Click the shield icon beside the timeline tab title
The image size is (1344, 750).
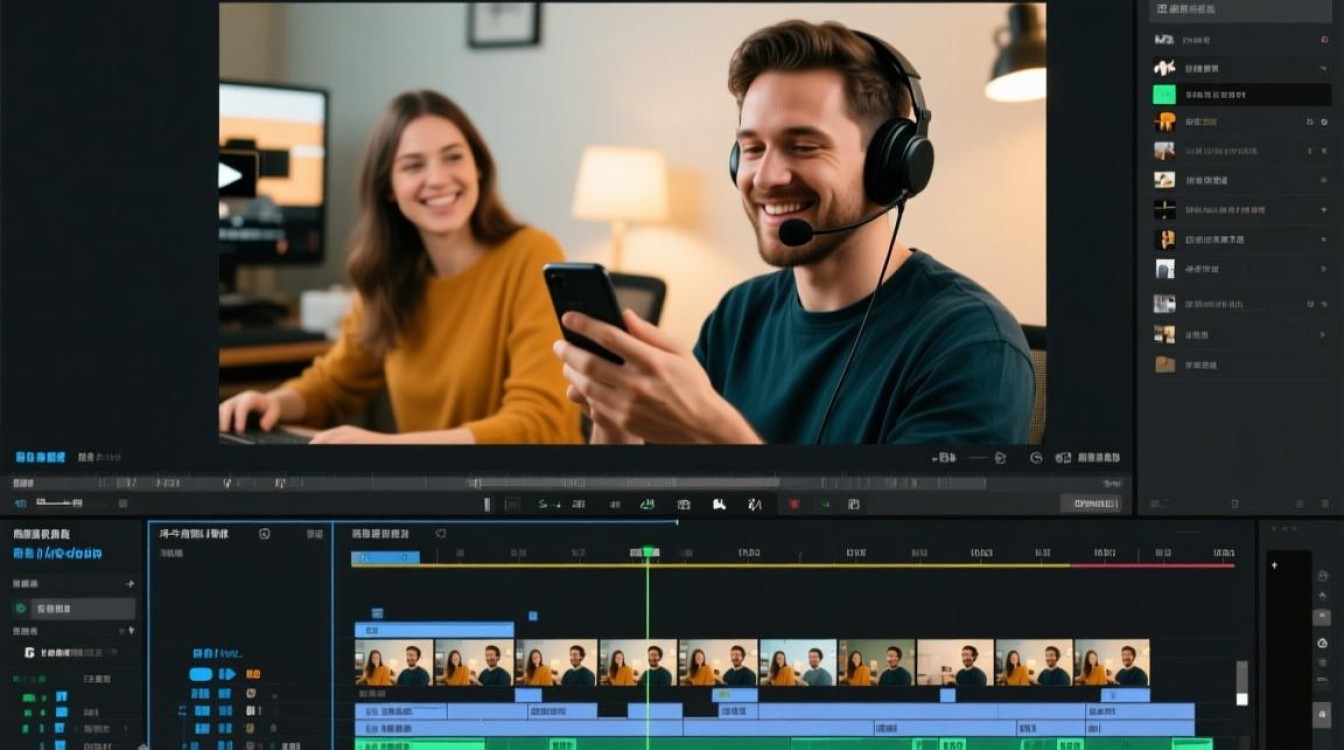click(x=441, y=534)
